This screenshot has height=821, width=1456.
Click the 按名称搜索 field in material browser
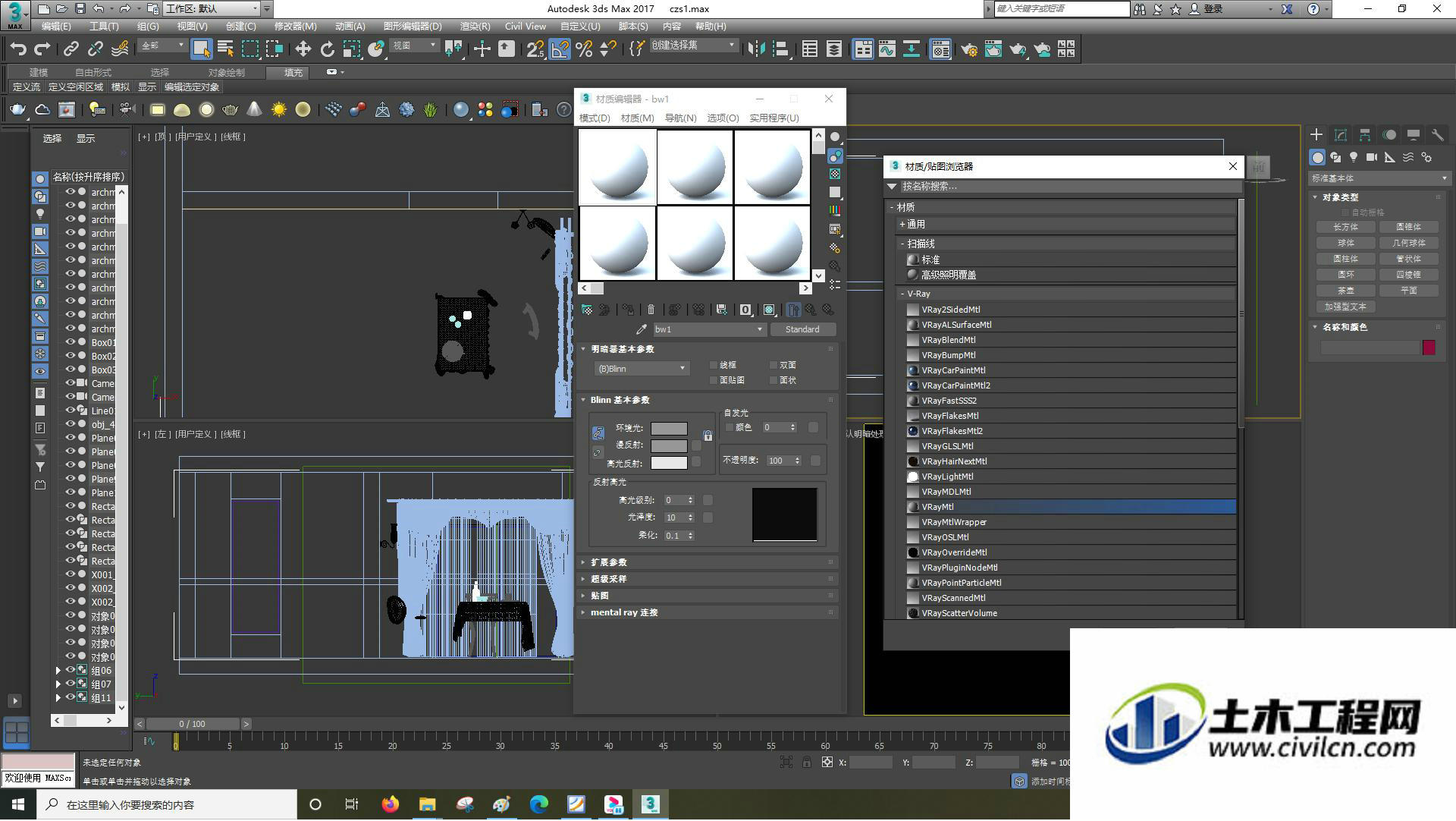1069,187
